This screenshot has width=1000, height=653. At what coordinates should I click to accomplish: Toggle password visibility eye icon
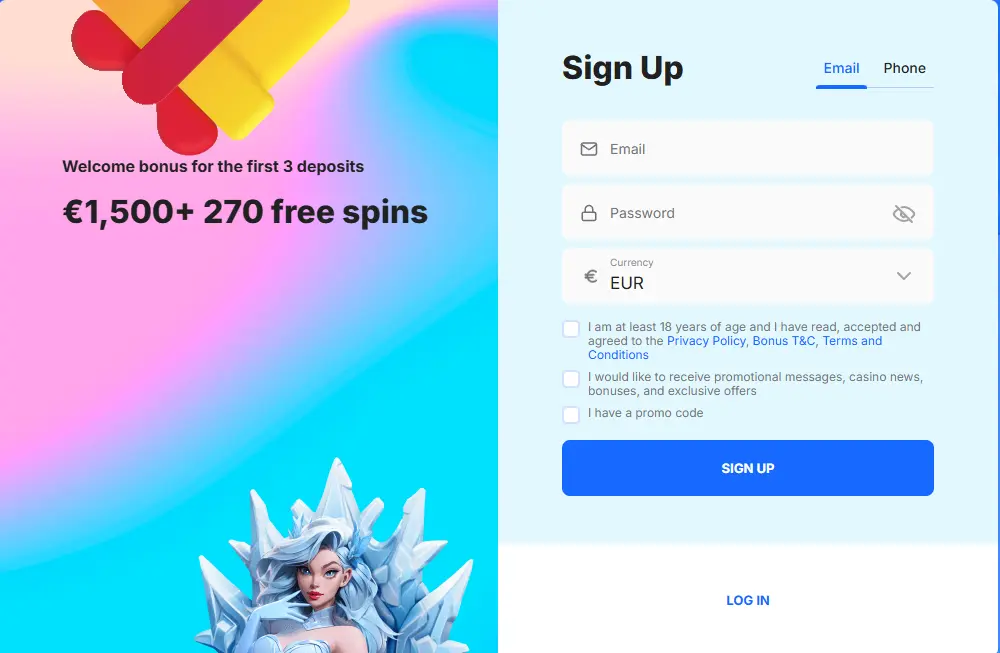coord(904,214)
